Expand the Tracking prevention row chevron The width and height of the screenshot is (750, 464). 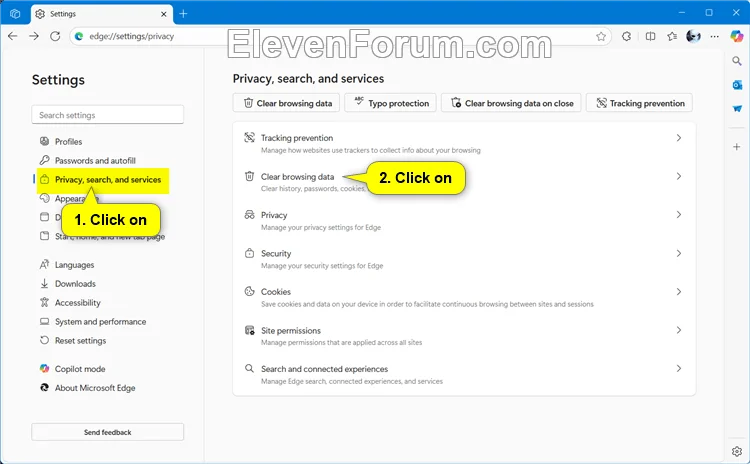pos(679,138)
